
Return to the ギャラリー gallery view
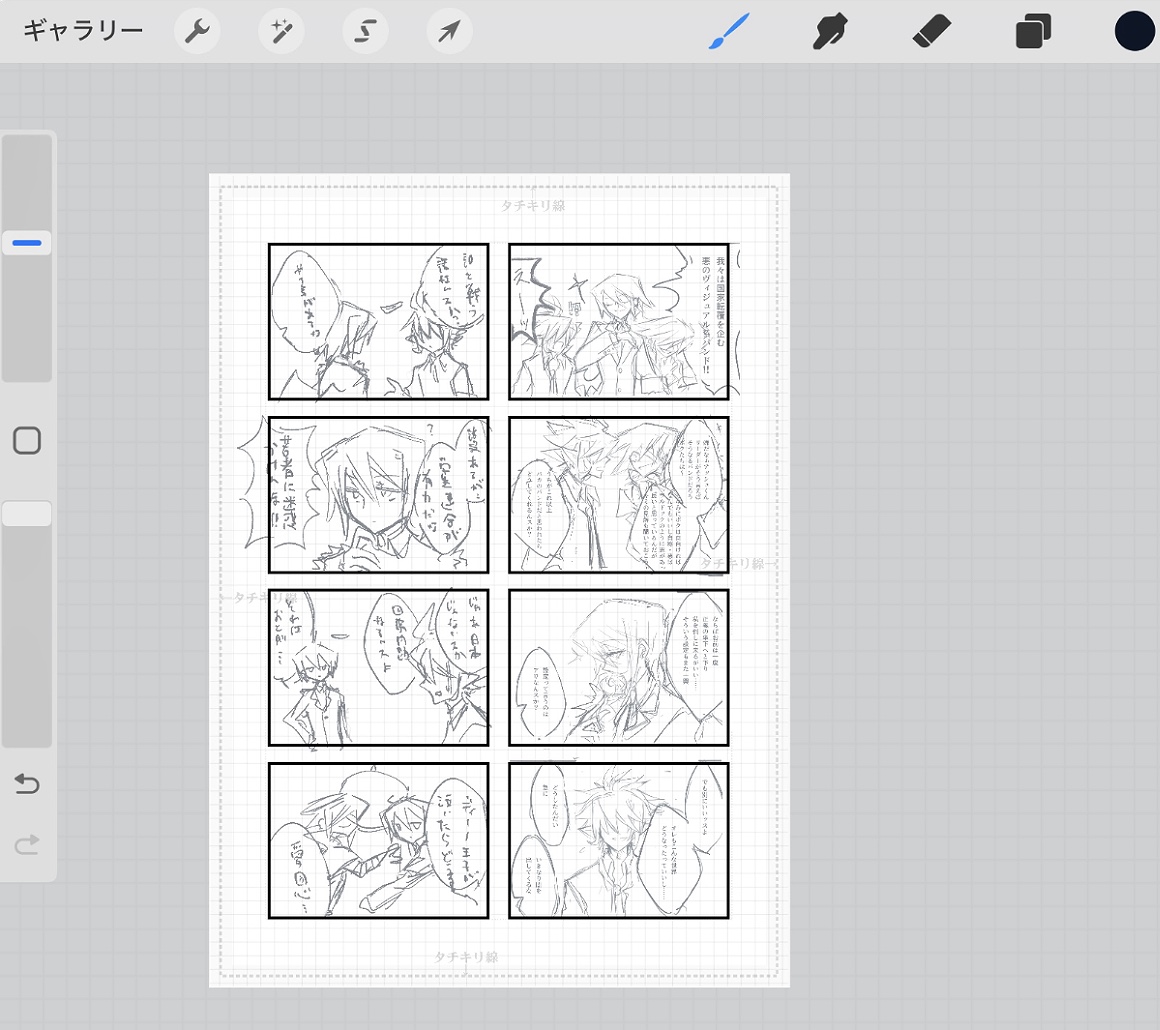[x=83, y=31]
